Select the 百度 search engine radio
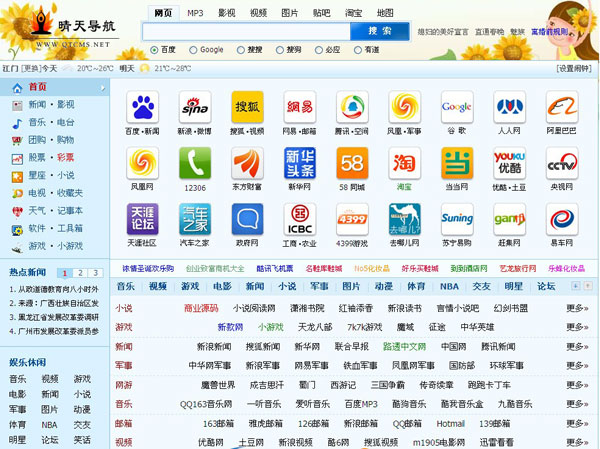The image size is (600, 449). 154,50
